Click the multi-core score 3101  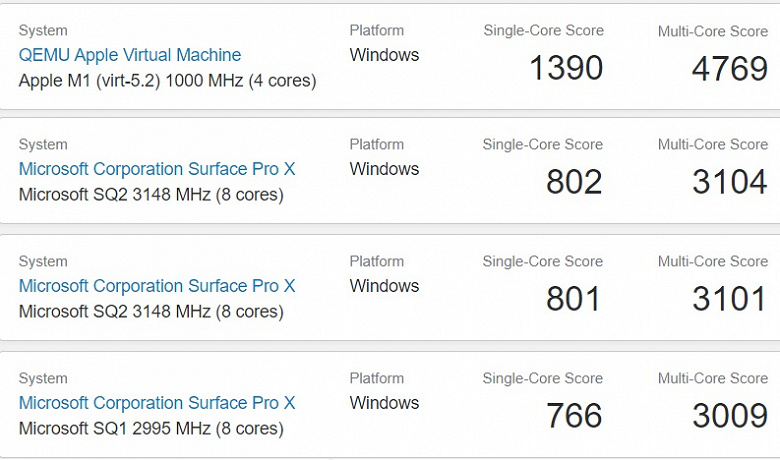click(730, 299)
